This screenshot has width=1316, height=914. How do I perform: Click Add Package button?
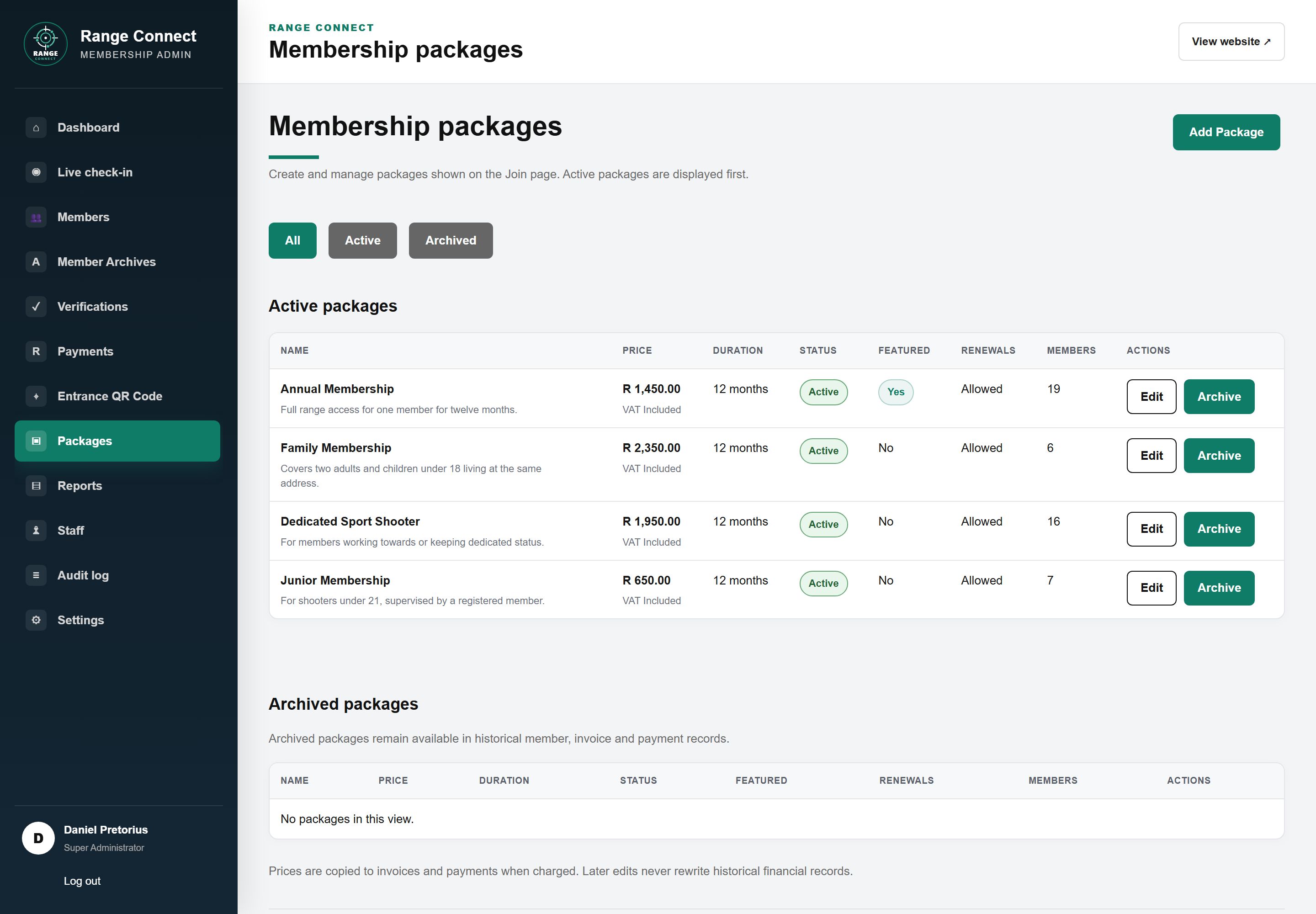[x=1226, y=132]
